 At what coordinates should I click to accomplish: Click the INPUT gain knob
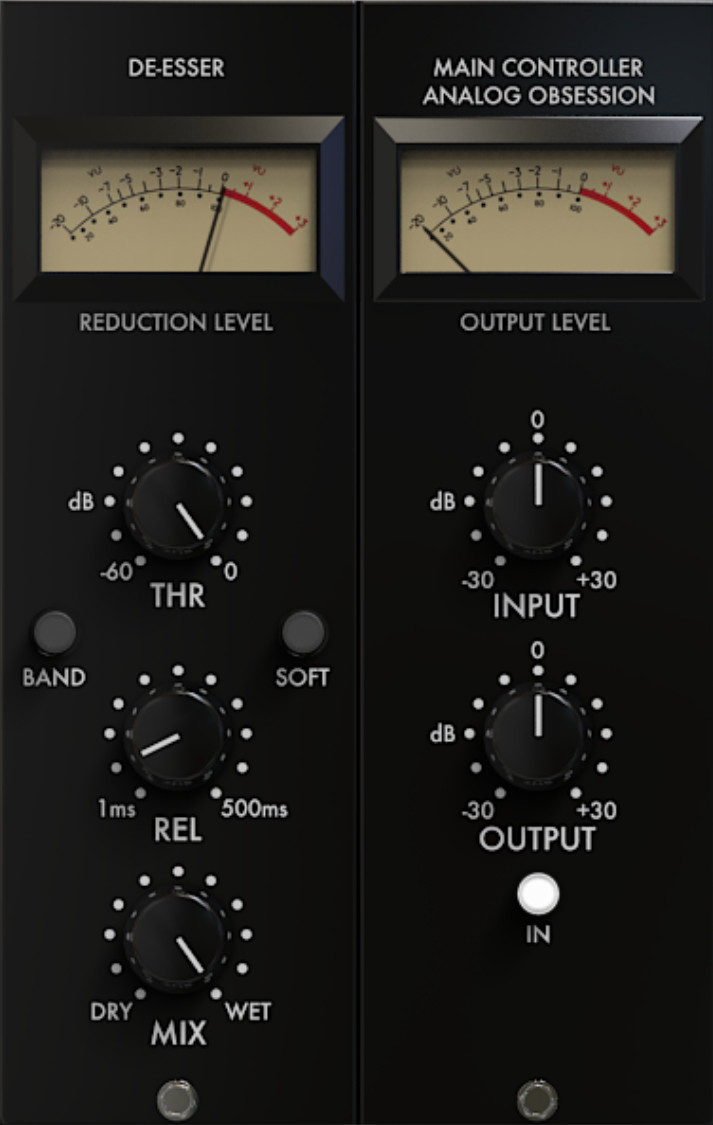(x=538, y=507)
